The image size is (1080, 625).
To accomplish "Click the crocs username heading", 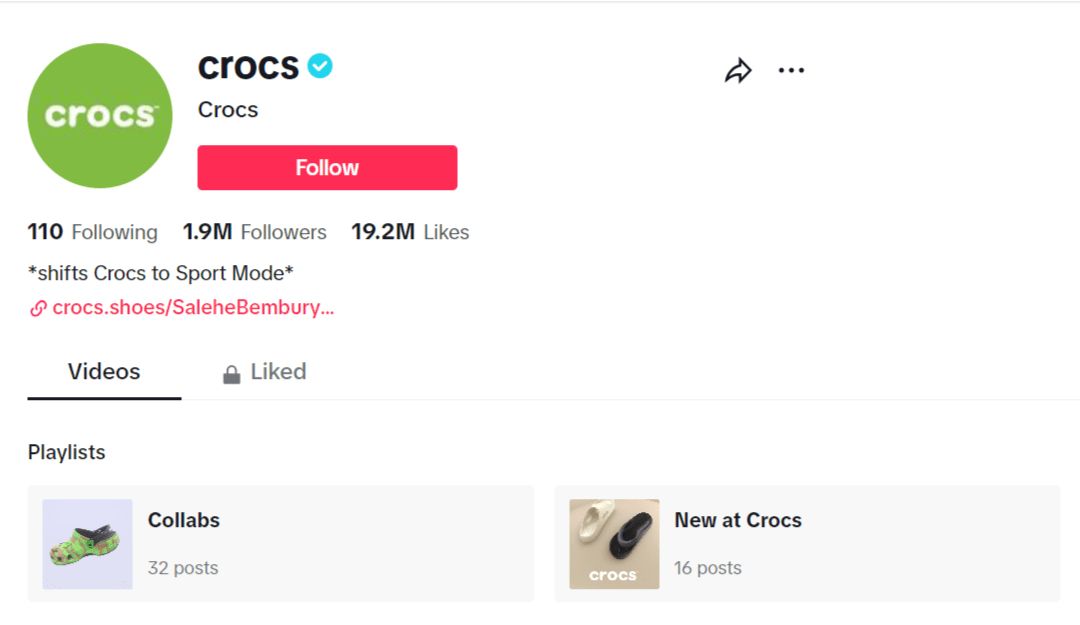I will pyautogui.click(x=248, y=67).
